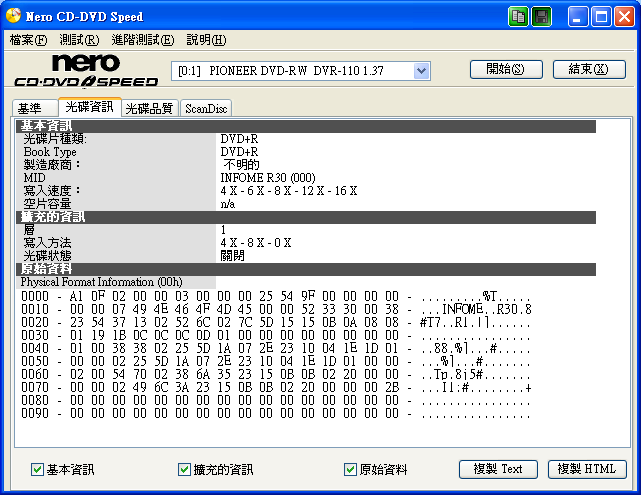Select the 光碟資訊 tab

coord(90,107)
